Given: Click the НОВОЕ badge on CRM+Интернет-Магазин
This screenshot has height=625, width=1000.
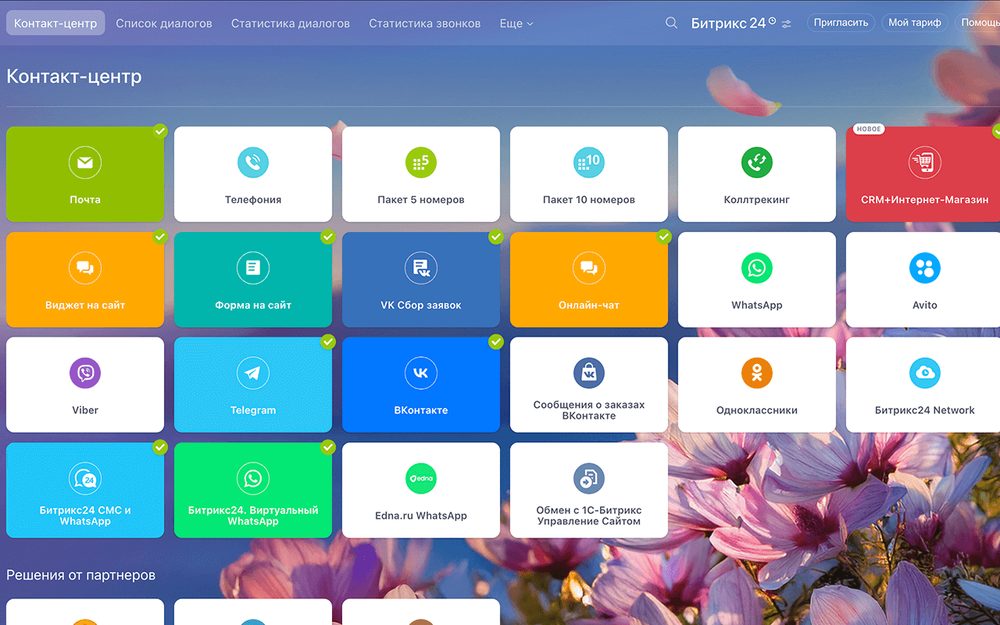Looking at the screenshot, I should (869, 129).
